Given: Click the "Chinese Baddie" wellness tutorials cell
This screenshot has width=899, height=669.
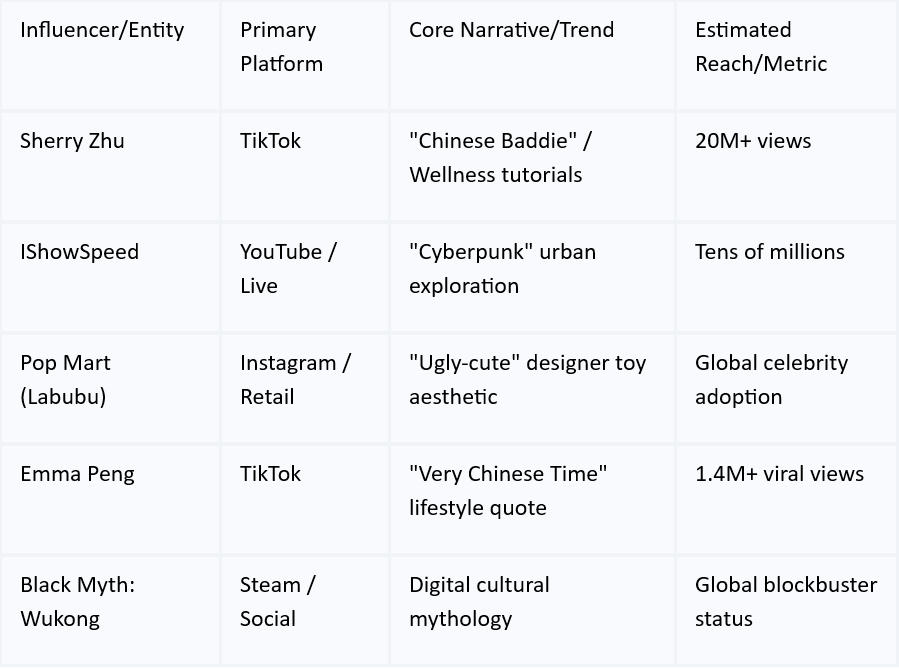Looking at the screenshot, I should (500, 158).
